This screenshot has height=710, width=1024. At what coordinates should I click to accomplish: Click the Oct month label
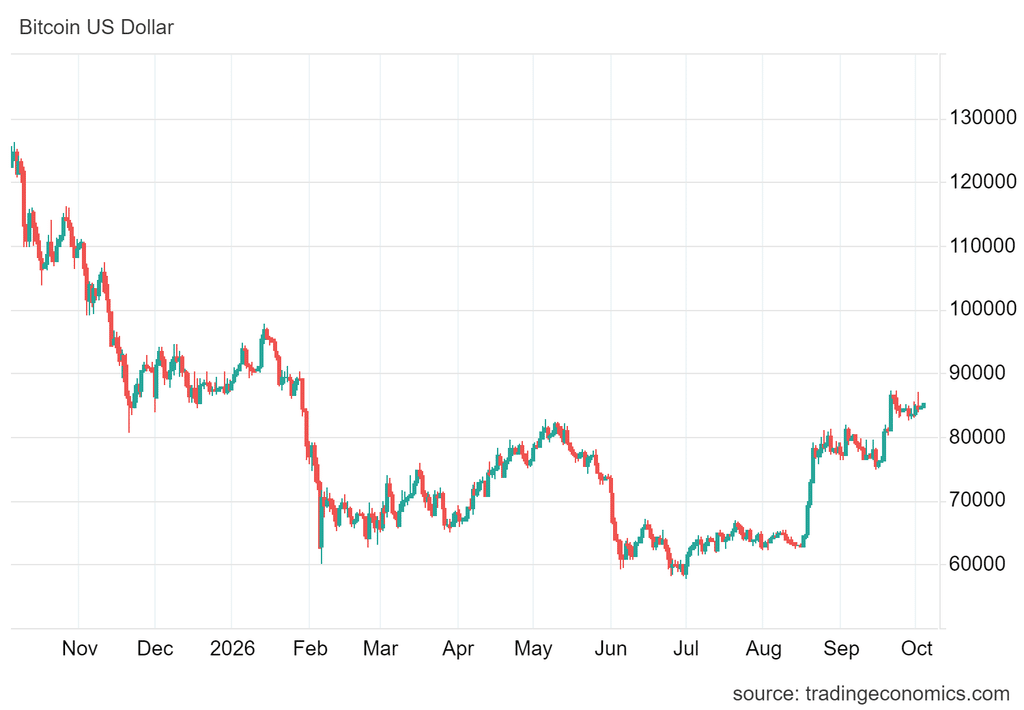coord(916,648)
